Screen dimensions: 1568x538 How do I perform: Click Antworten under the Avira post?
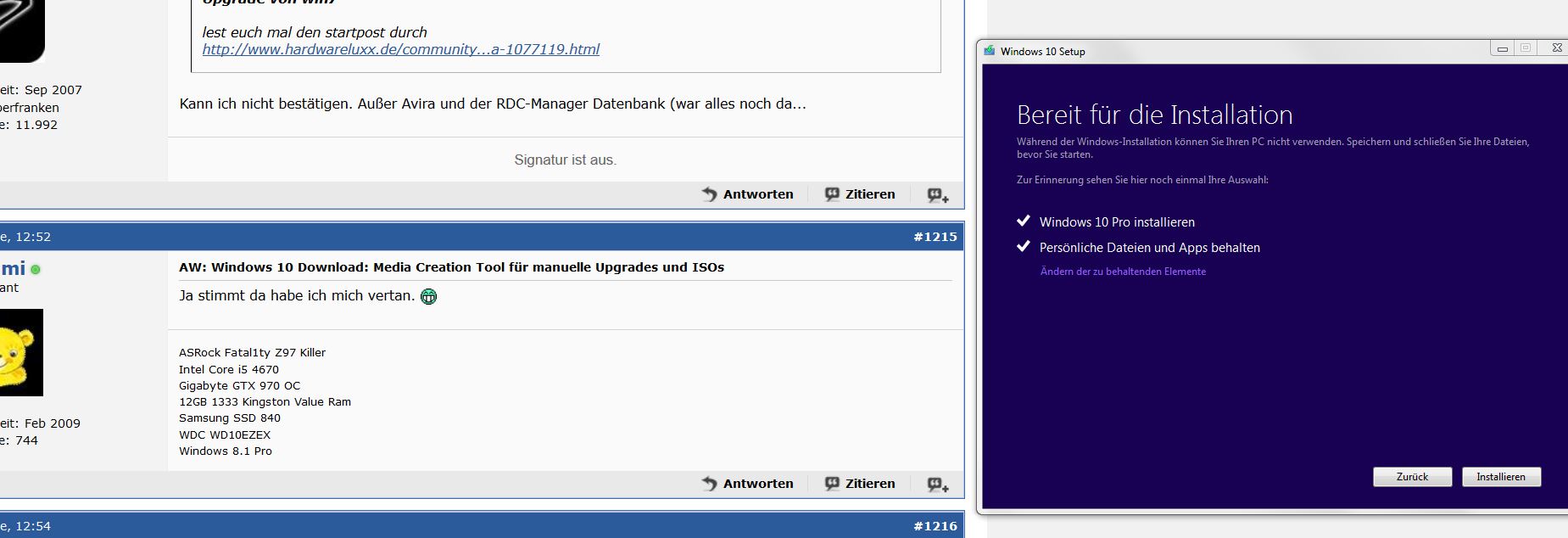point(758,194)
